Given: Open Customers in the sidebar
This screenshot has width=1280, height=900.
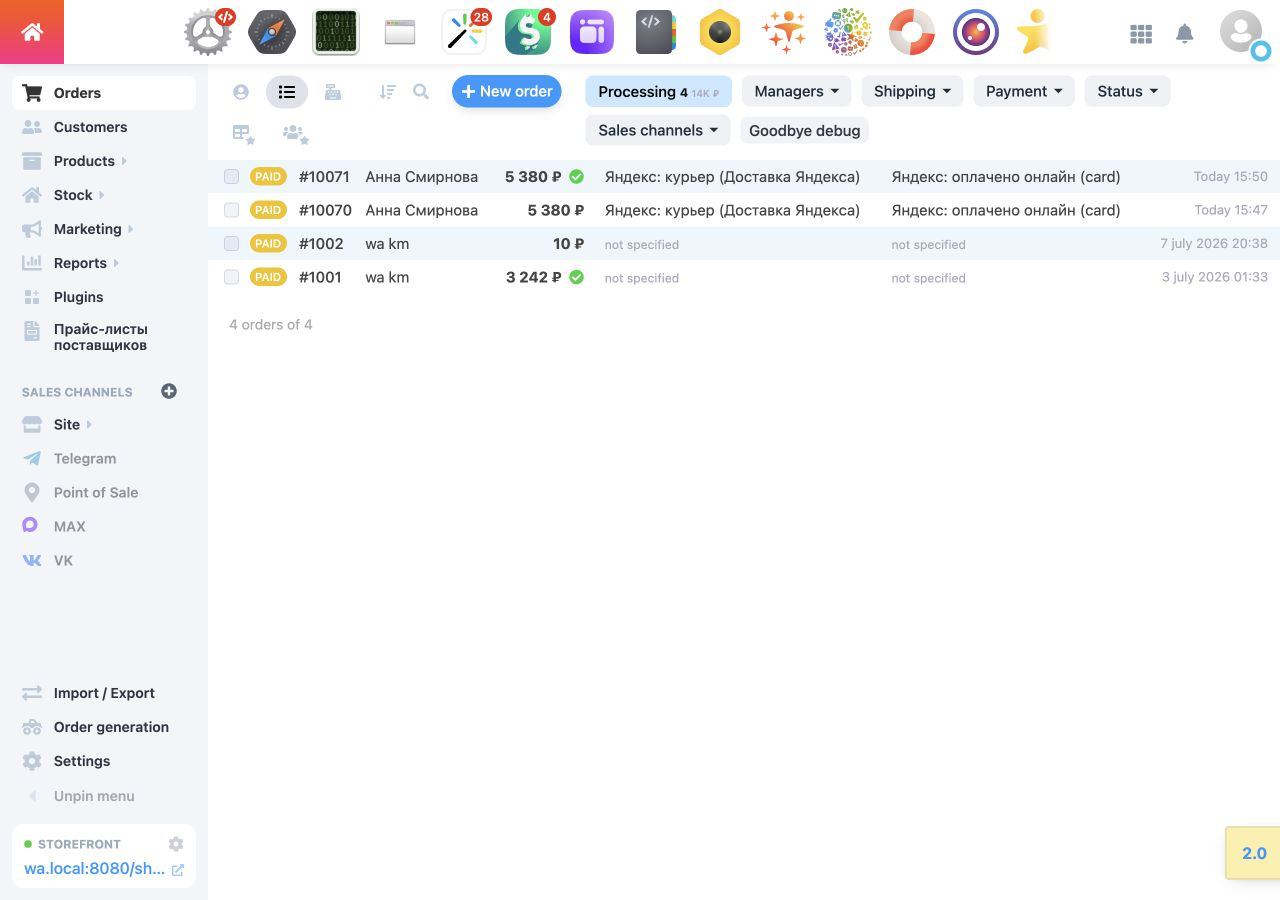Looking at the screenshot, I should click(104, 127).
